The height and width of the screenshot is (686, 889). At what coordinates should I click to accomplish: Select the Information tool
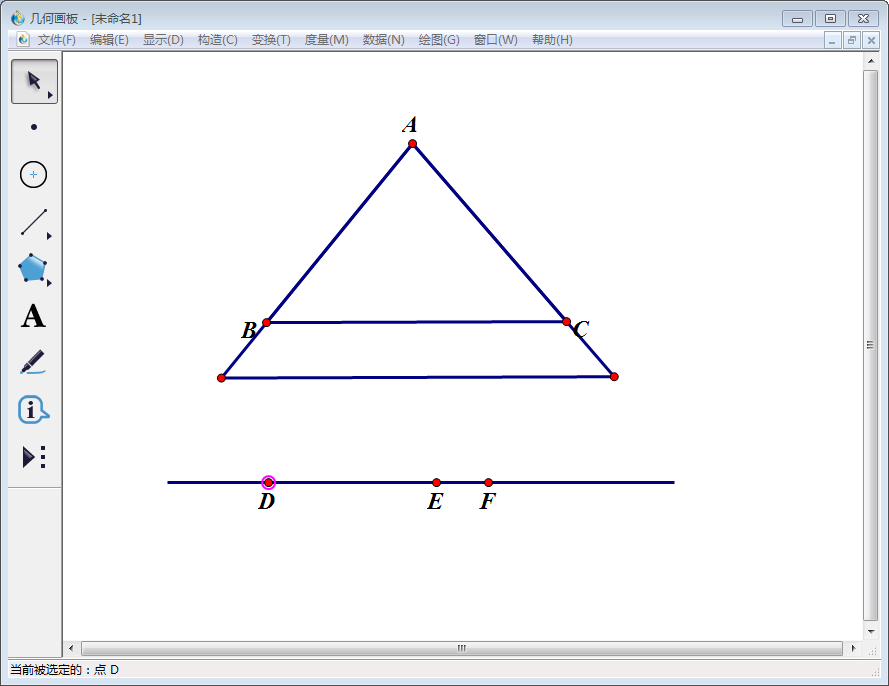tap(33, 409)
